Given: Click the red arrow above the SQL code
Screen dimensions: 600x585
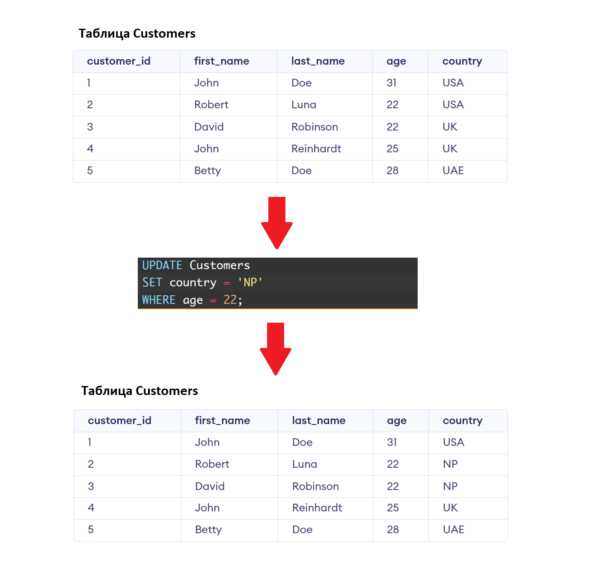Looking at the screenshot, I should click(276, 222).
